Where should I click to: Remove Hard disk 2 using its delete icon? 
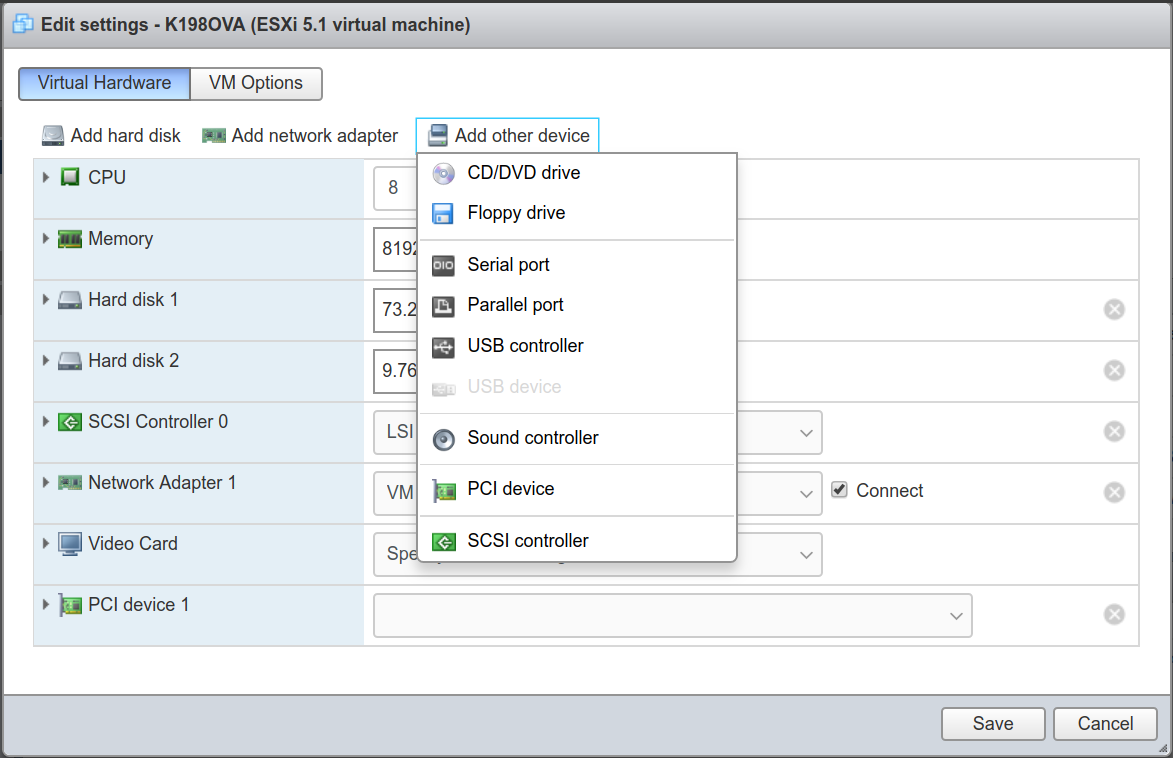pos(1114,370)
